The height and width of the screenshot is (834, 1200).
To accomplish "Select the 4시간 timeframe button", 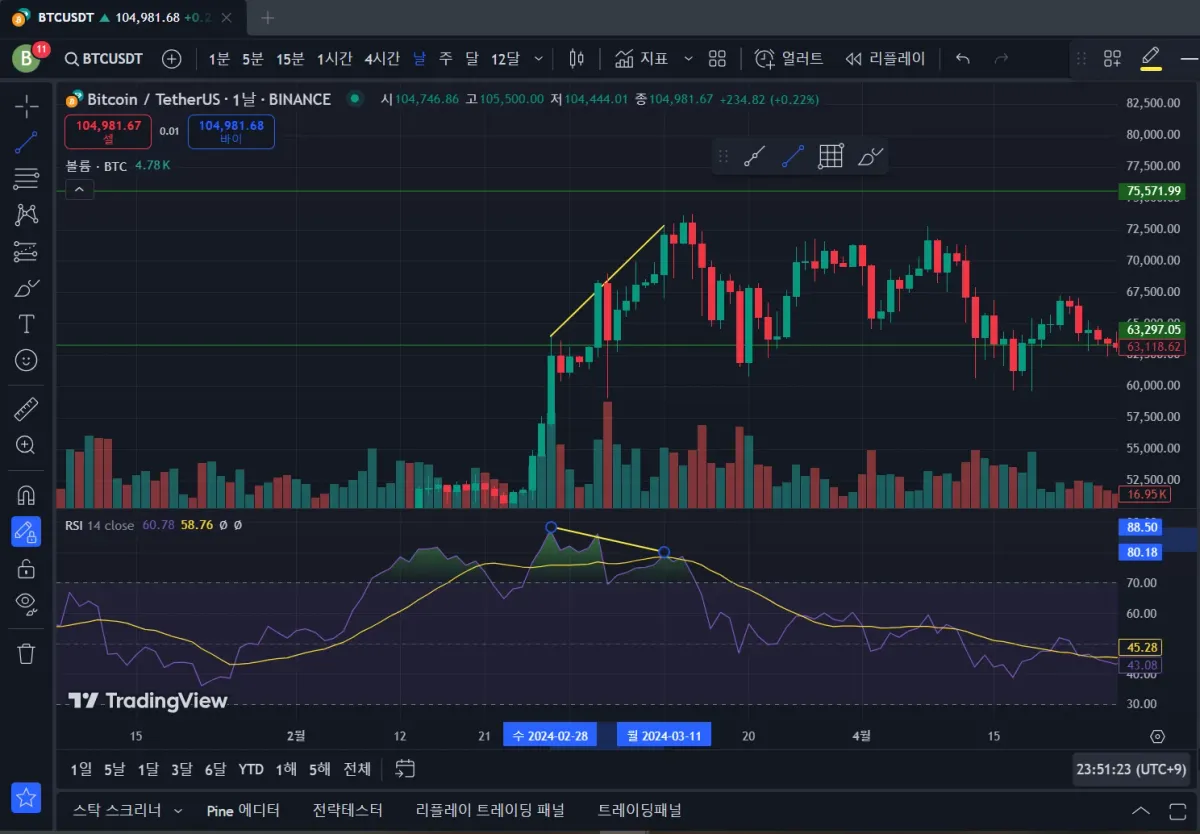I will coord(382,59).
